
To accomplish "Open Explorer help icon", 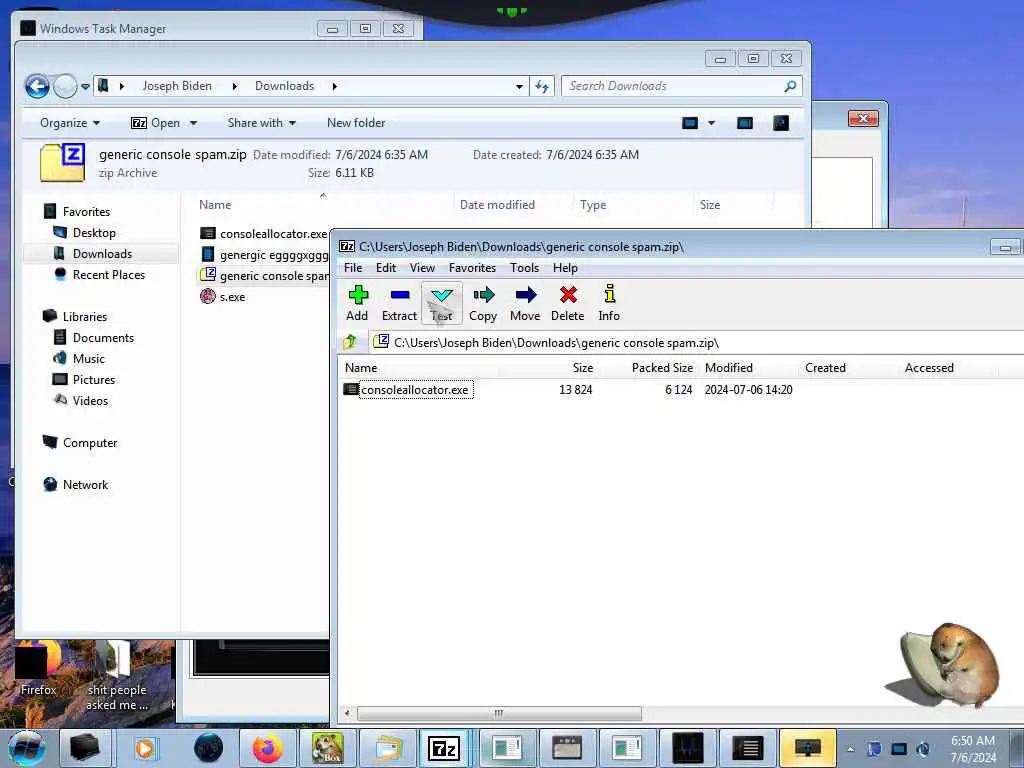I will 781,123.
